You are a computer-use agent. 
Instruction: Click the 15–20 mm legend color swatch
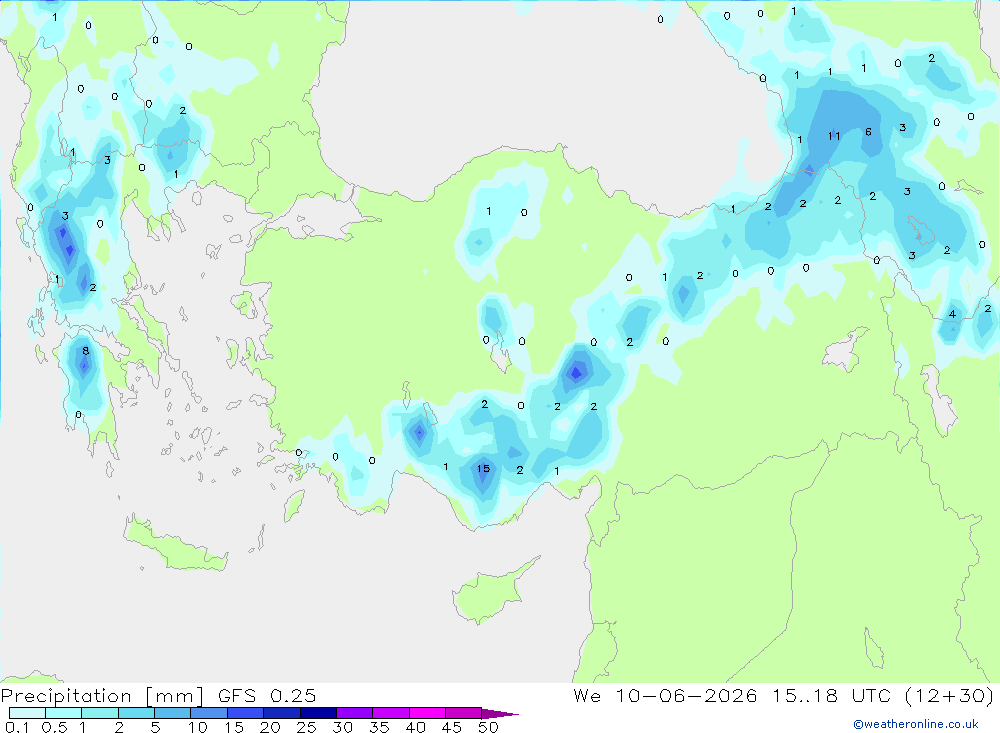click(x=246, y=713)
